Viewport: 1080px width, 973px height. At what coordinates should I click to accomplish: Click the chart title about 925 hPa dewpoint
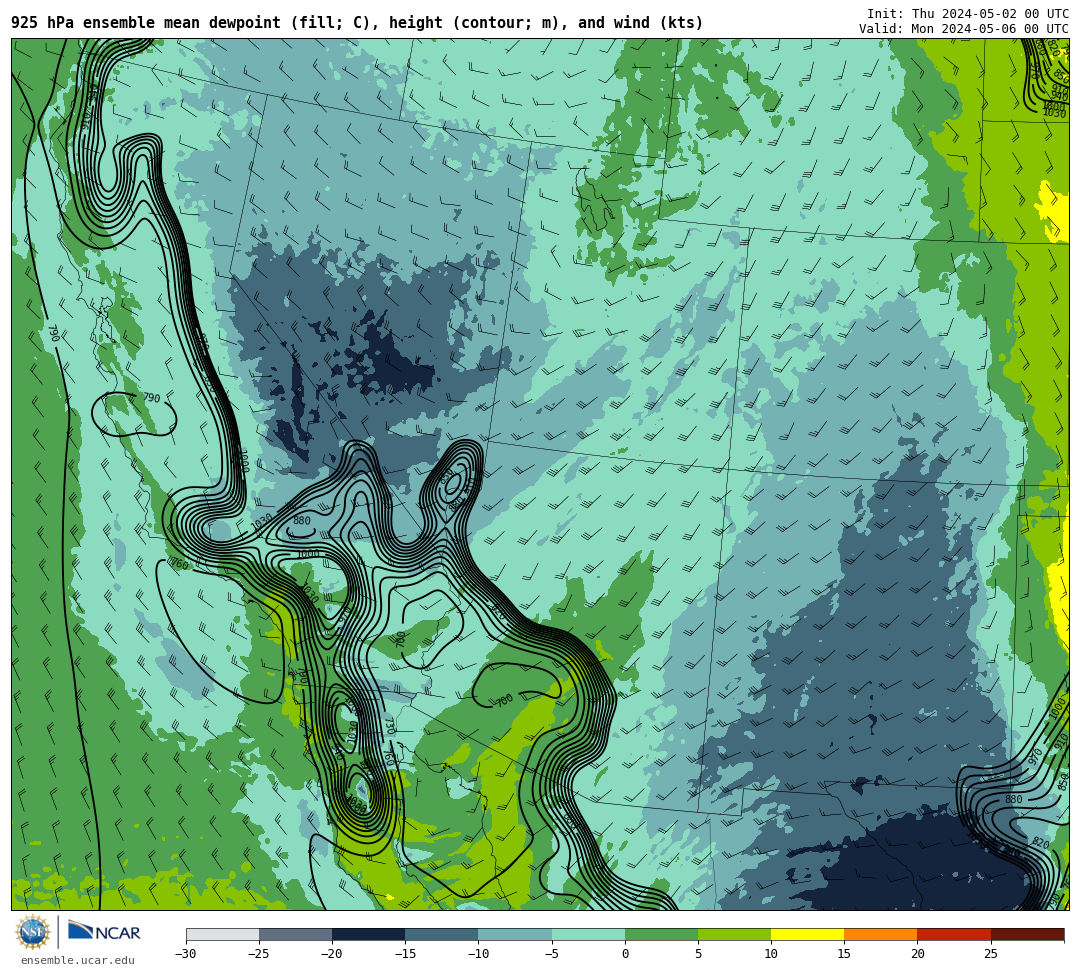click(x=357, y=23)
